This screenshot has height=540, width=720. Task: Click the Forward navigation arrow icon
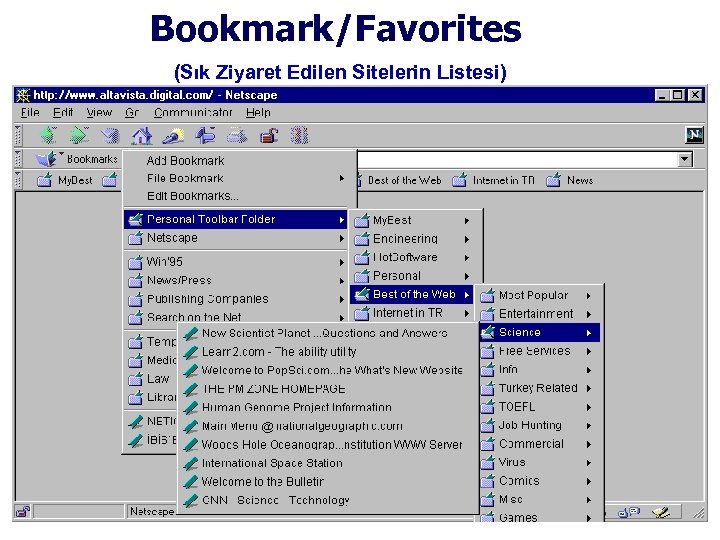79,135
